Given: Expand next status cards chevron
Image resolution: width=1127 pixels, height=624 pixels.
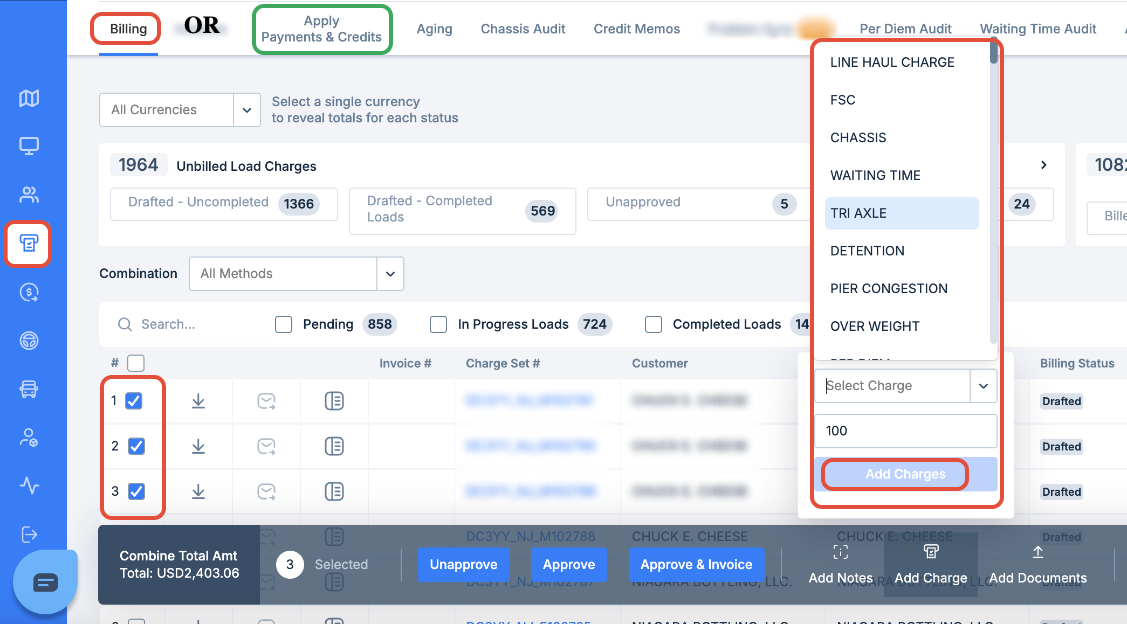Looking at the screenshot, I should [1044, 165].
